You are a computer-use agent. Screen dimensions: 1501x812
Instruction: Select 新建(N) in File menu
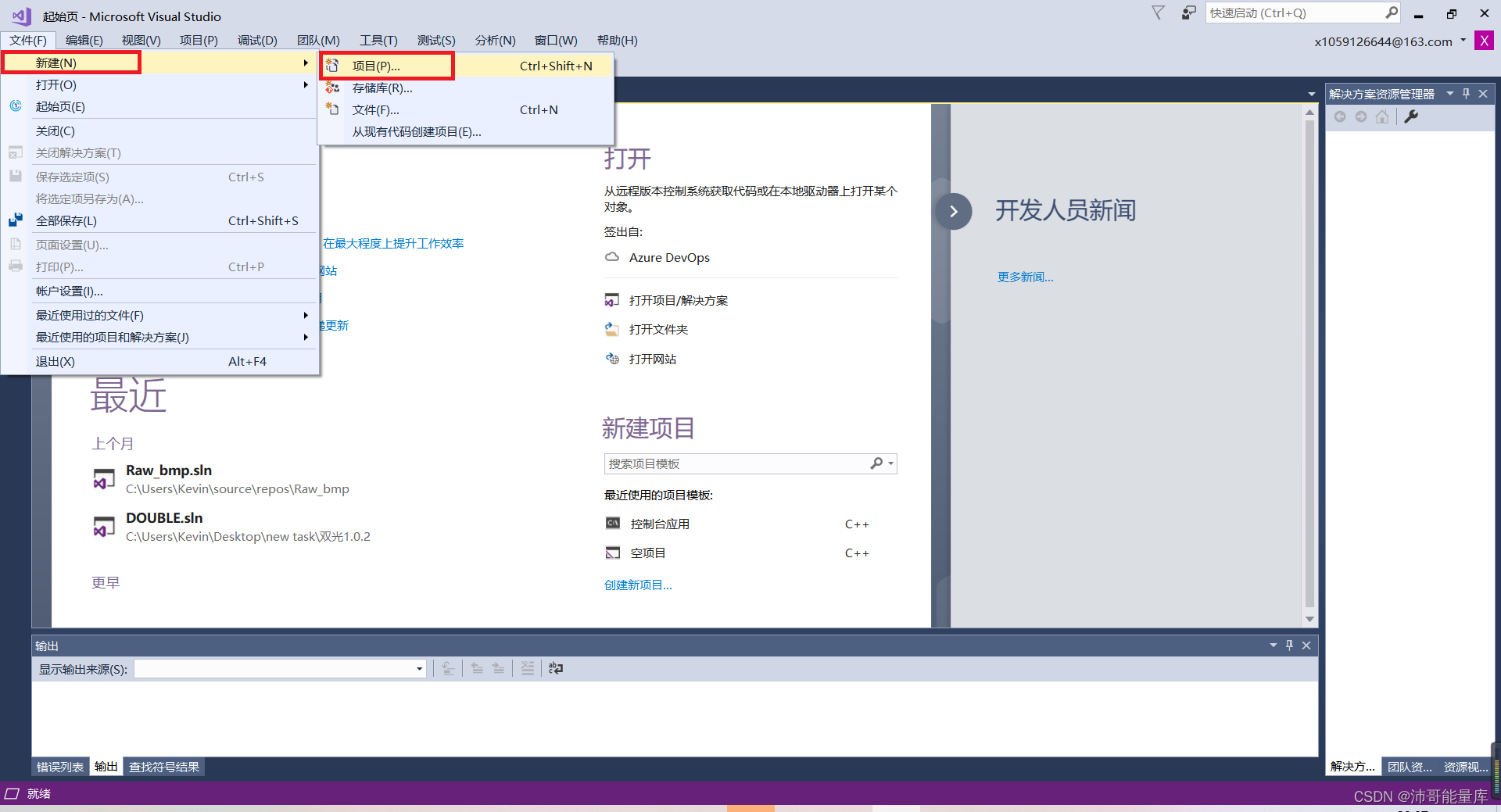tap(160, 63)
